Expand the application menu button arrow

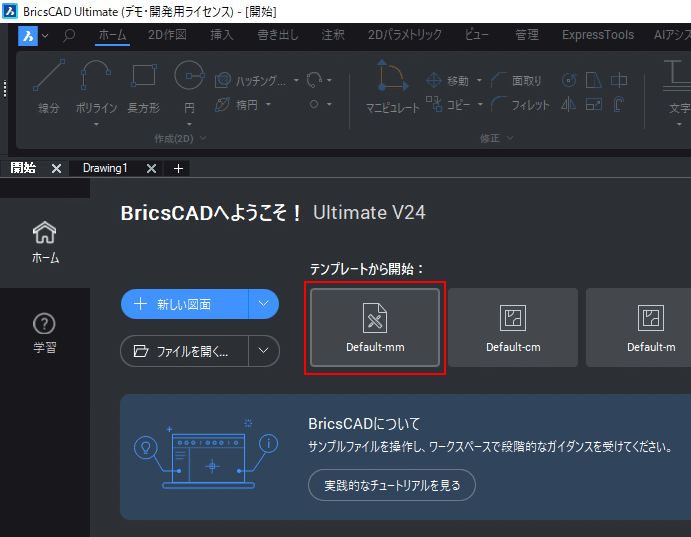click(45, 36)
